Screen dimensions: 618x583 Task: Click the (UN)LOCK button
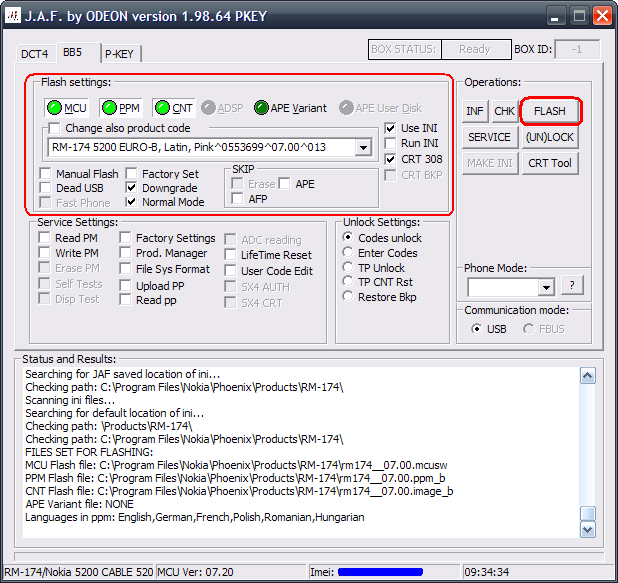point(550,137)
